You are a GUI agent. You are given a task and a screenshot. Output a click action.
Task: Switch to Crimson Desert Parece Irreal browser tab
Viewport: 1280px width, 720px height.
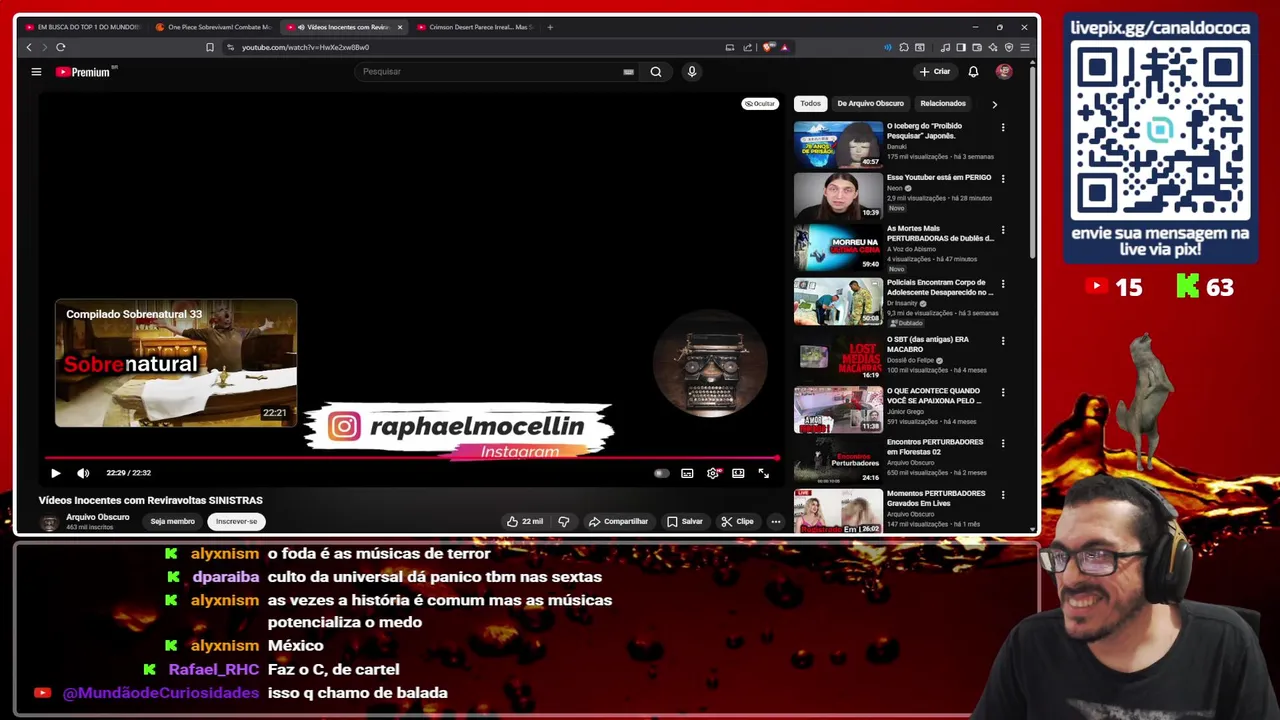pyautogui.click(x=475, y=27)
